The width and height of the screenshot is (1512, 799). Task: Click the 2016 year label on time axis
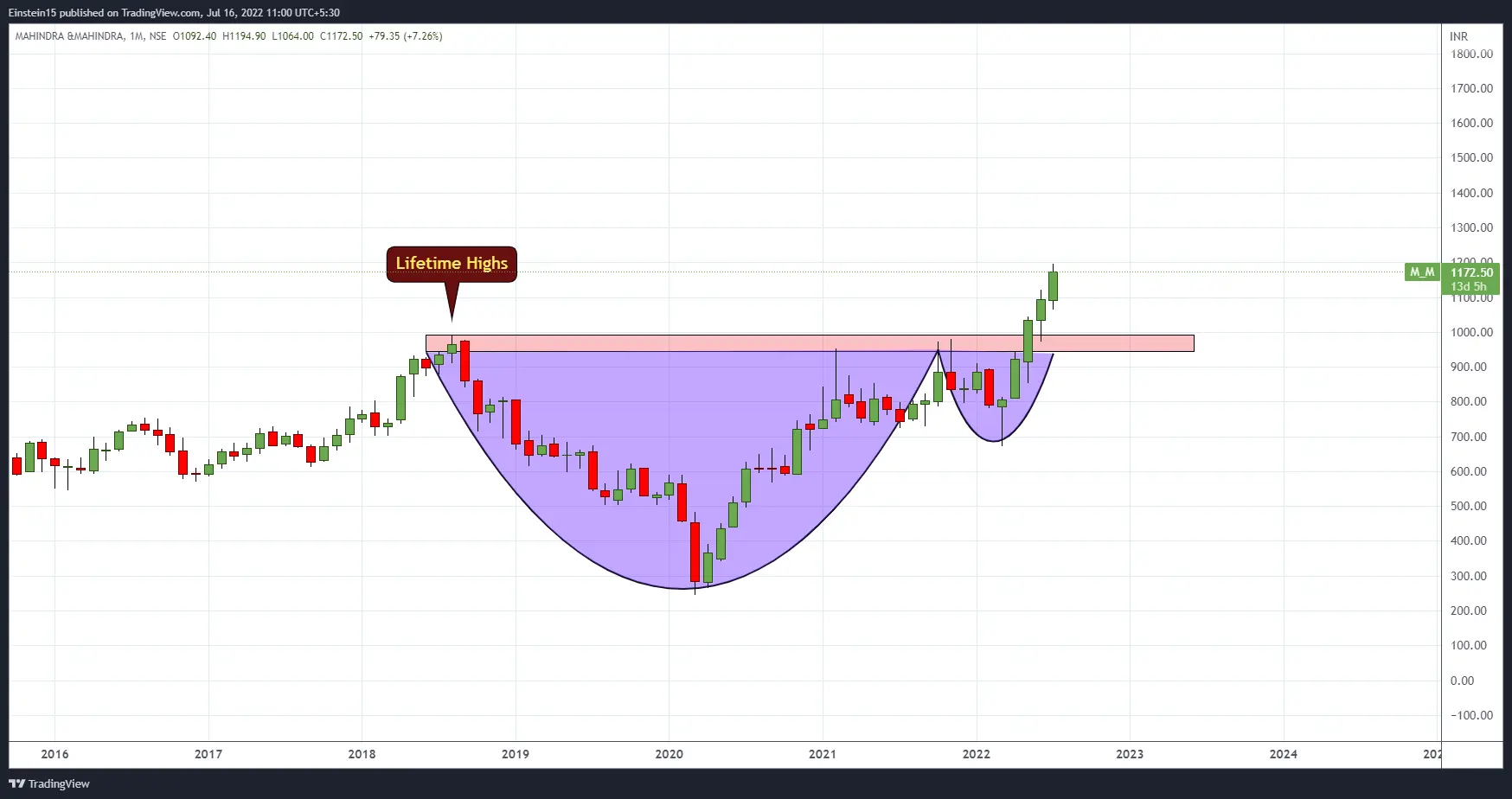(54, 754)
